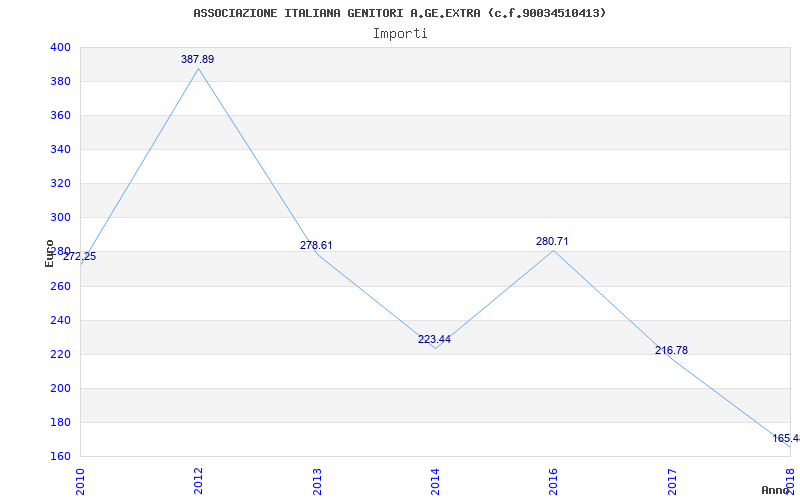The width and height of the screenshot is (800, 500).
Task: Click the Anno axis label
Action: [x=776, y=490]
